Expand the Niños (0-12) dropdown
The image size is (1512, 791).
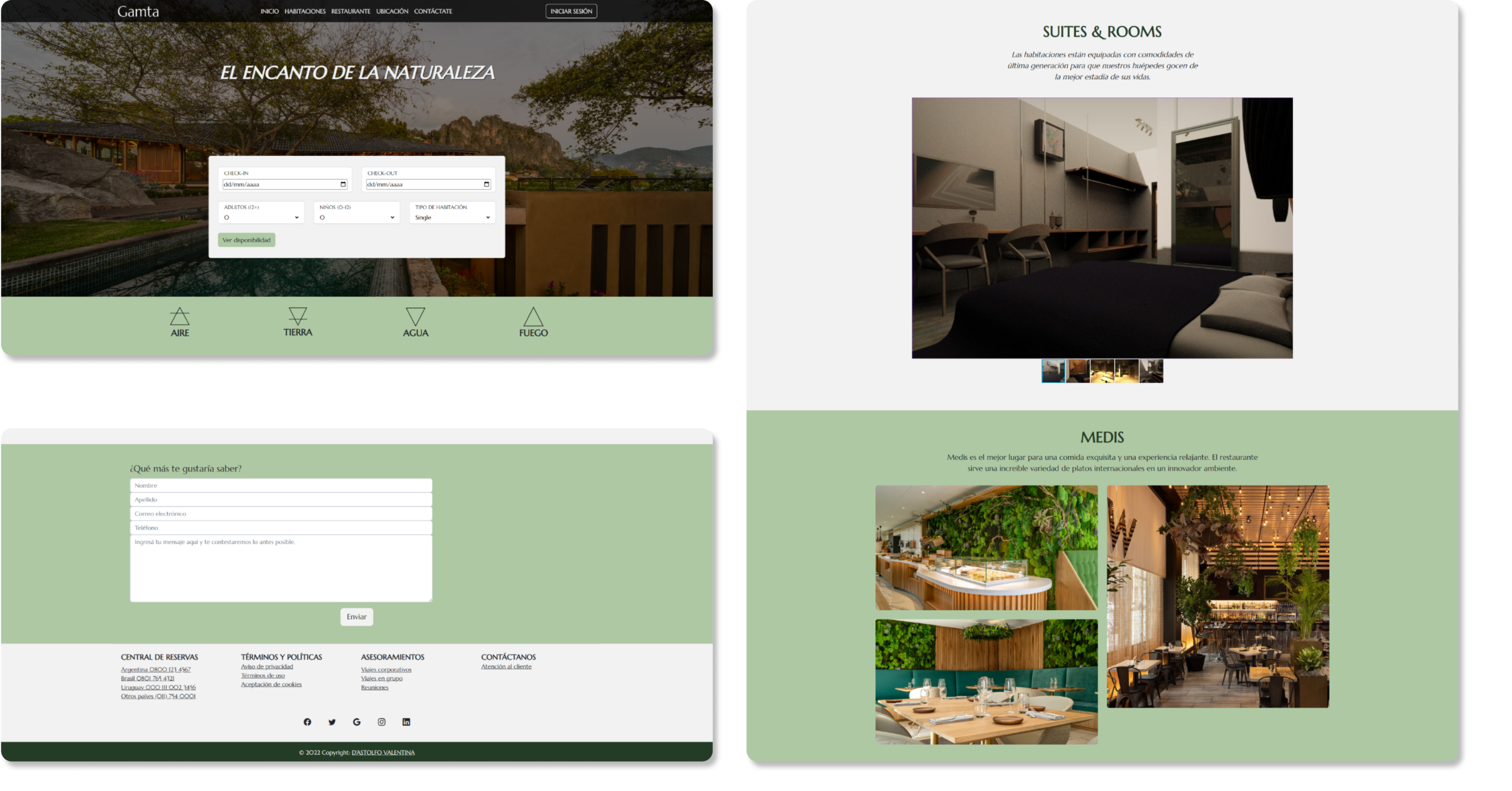point(357,217)
